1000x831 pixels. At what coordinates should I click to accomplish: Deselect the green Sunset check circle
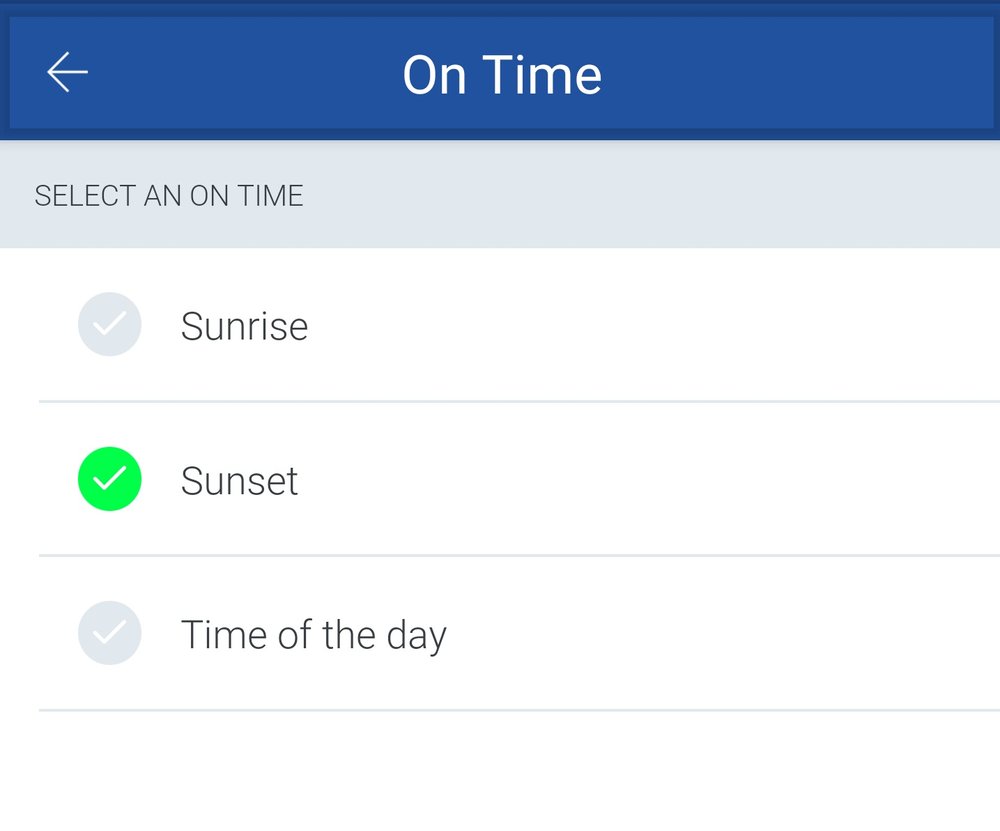pyautogui.click(x=110, y=478)
